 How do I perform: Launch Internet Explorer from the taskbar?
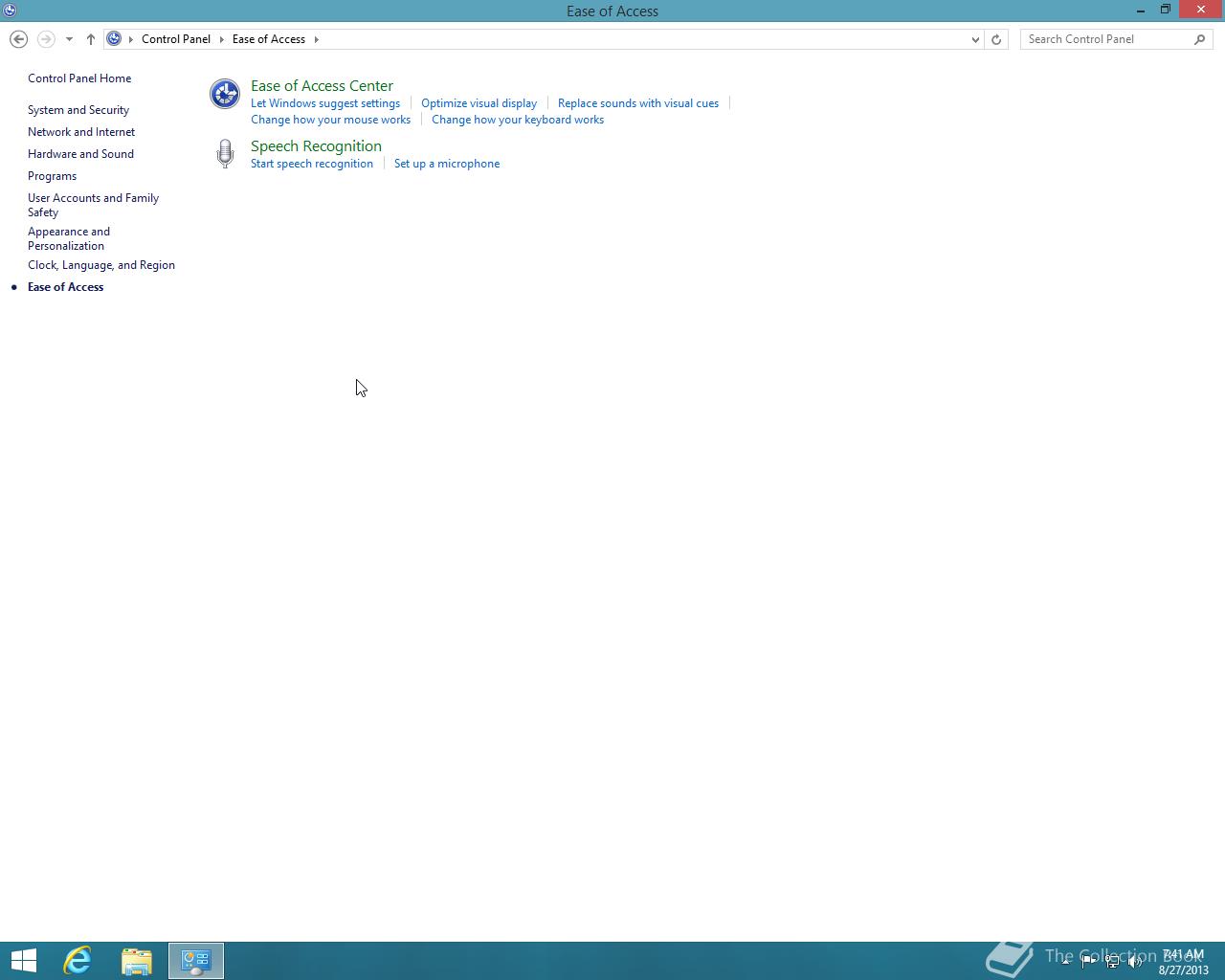[78, 961]
